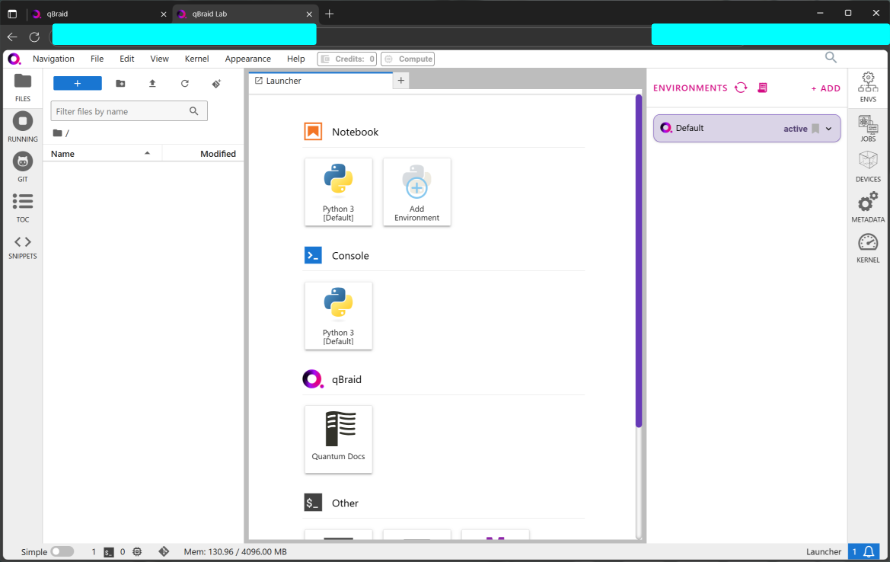
Task: Click the Credits: 0 button
Action: click(347, 59)
